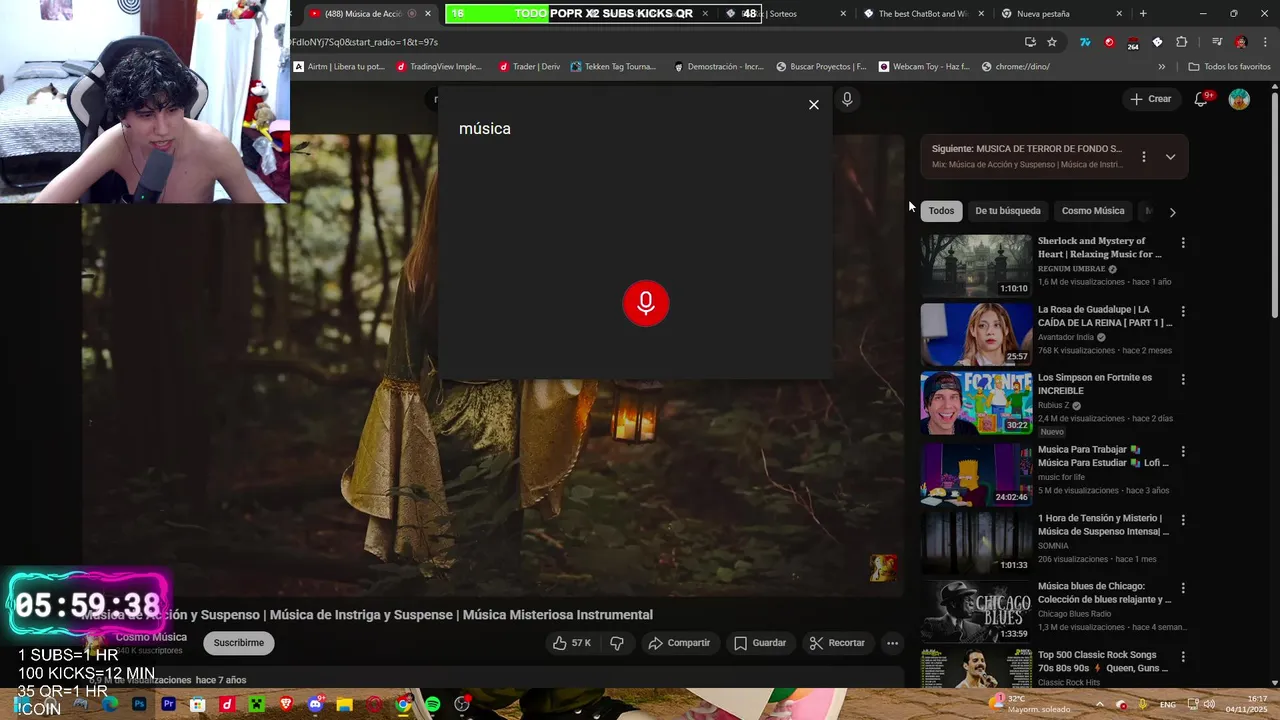The image size is (1280, 720).
Task: Click the Compartir share button
Action: pyautogui.click(x=679, y=643)
